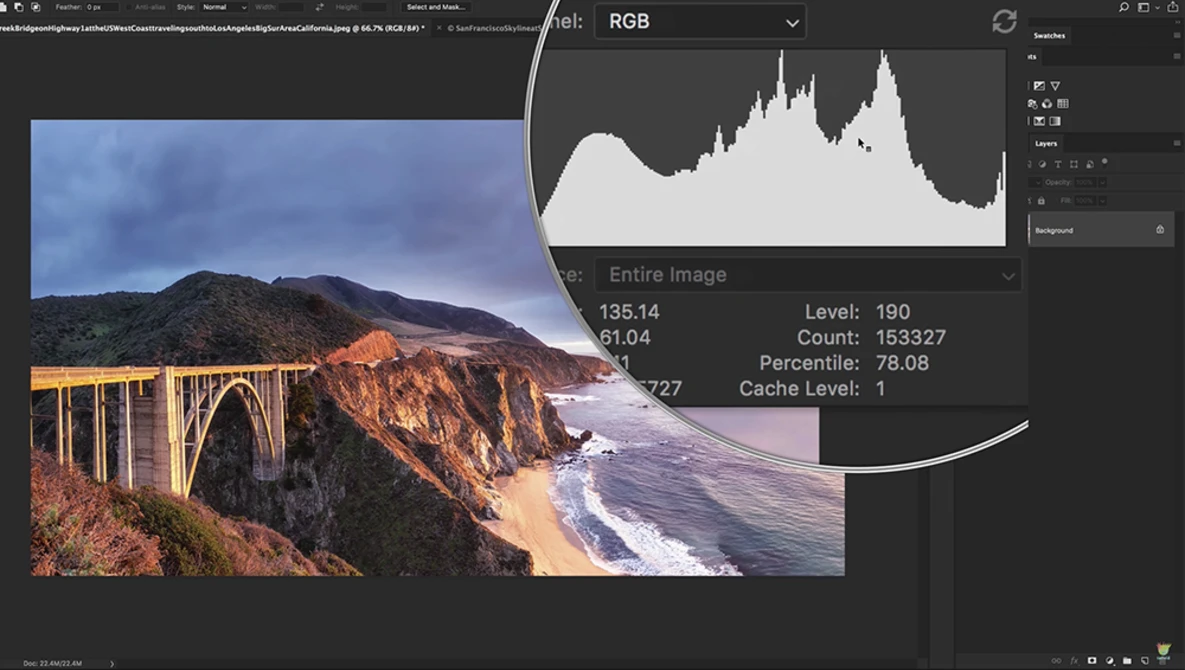Add a Channel Mixer adjustment icon

[x=1047, y=103]
